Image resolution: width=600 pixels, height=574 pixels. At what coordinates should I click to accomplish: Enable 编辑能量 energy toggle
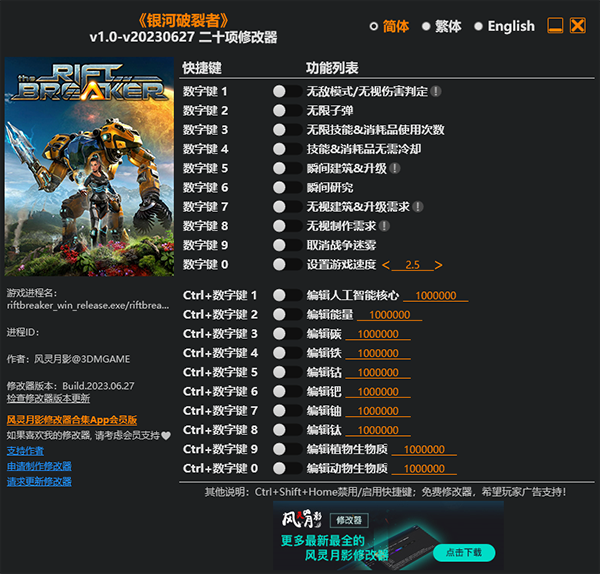[x=287, y=315]
